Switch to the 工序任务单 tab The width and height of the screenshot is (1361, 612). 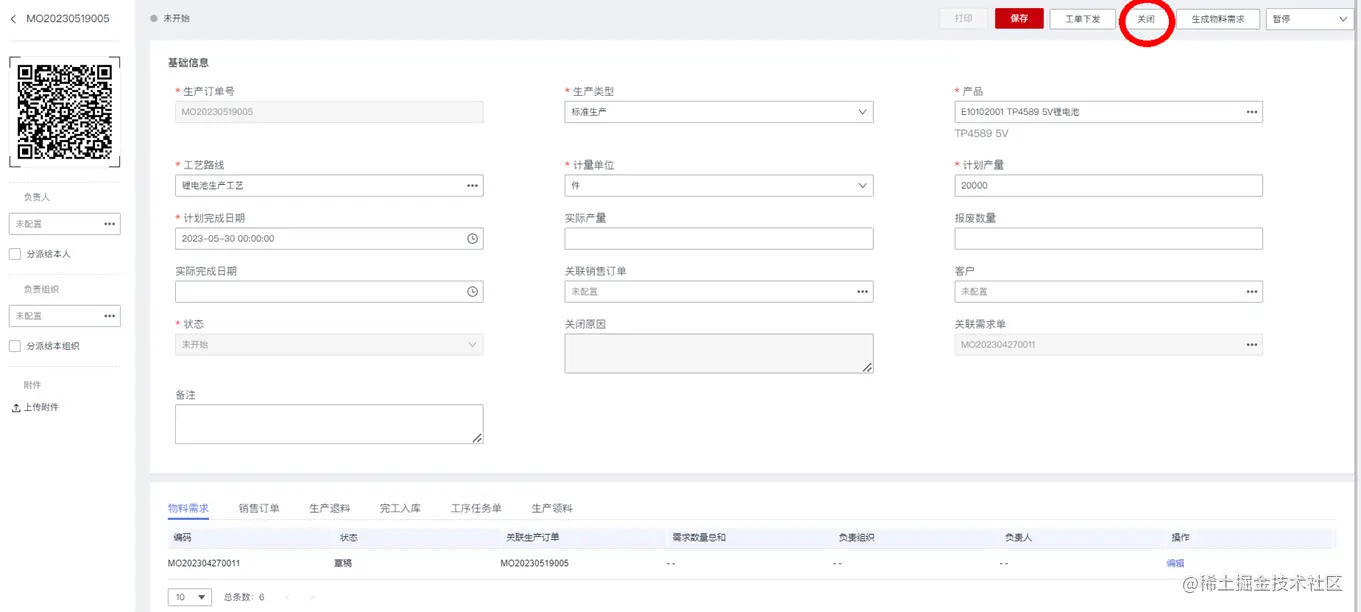[x=476, y=508]
